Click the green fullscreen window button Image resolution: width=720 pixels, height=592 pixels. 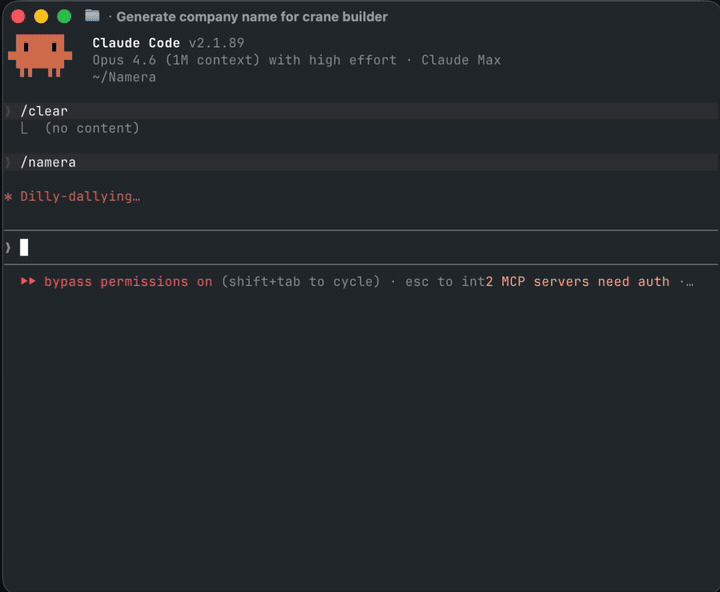tap(64, 17)
